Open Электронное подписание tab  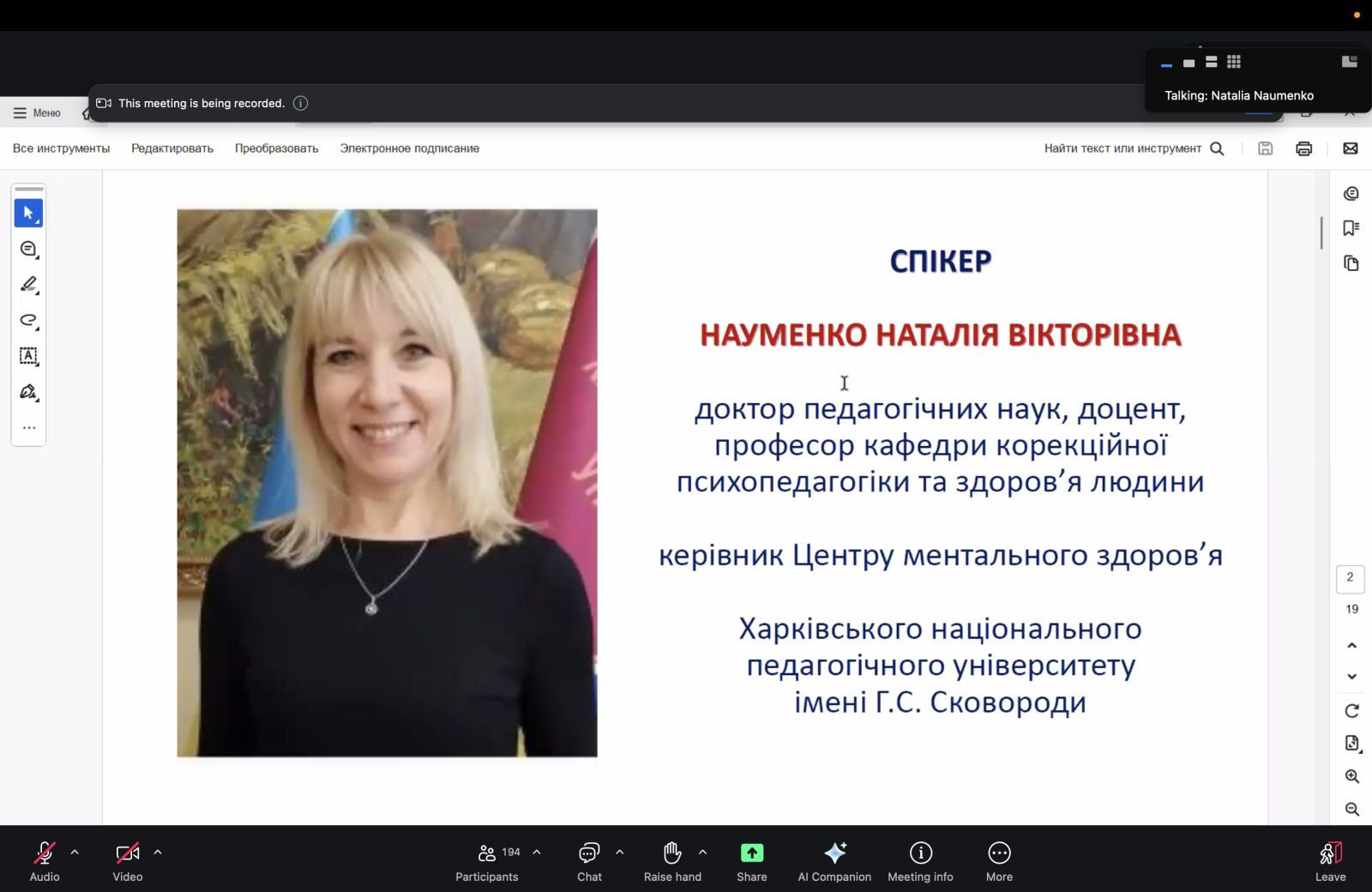pyautogui.click(x=410, y=148)
